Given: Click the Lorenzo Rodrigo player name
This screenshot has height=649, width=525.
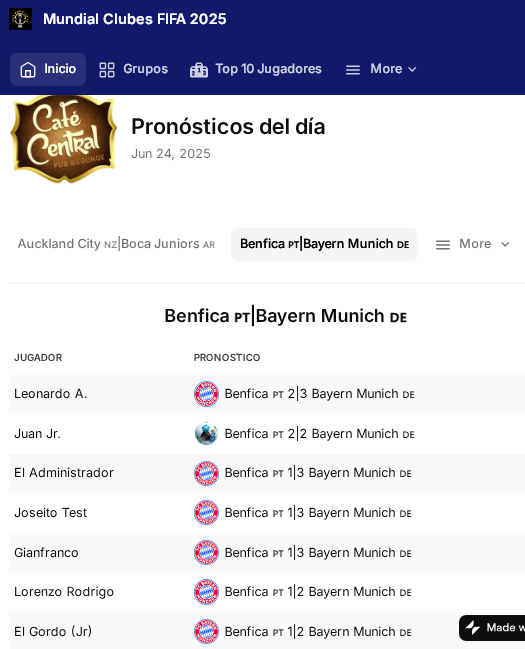Looking at the screenshot, I should click(64, 592).
